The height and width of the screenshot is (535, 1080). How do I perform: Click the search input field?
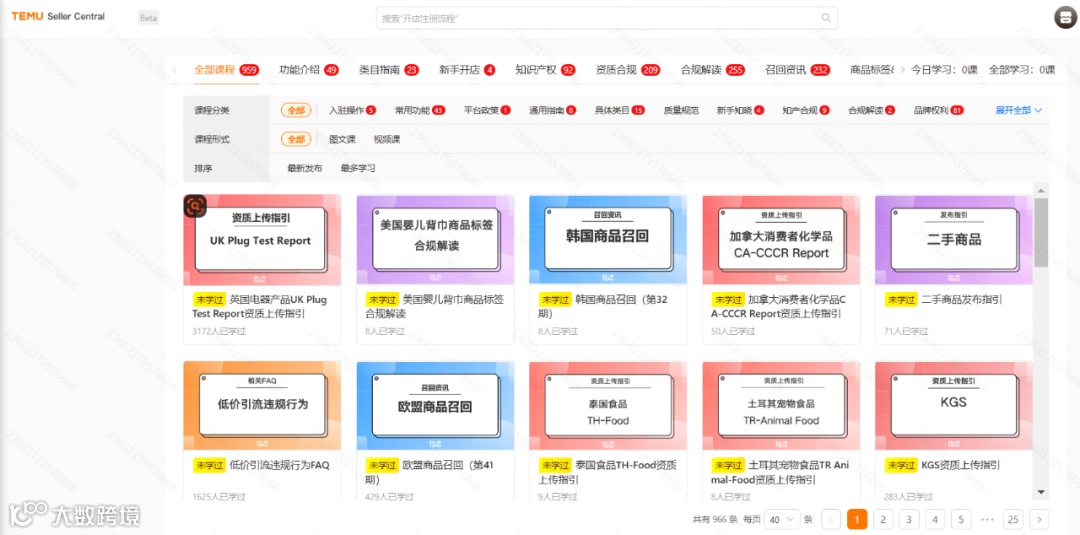tap(606, 19)
